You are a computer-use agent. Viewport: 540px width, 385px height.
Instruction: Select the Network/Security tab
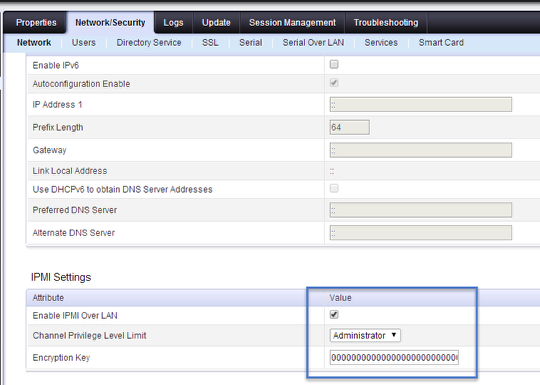pos(110,23)
